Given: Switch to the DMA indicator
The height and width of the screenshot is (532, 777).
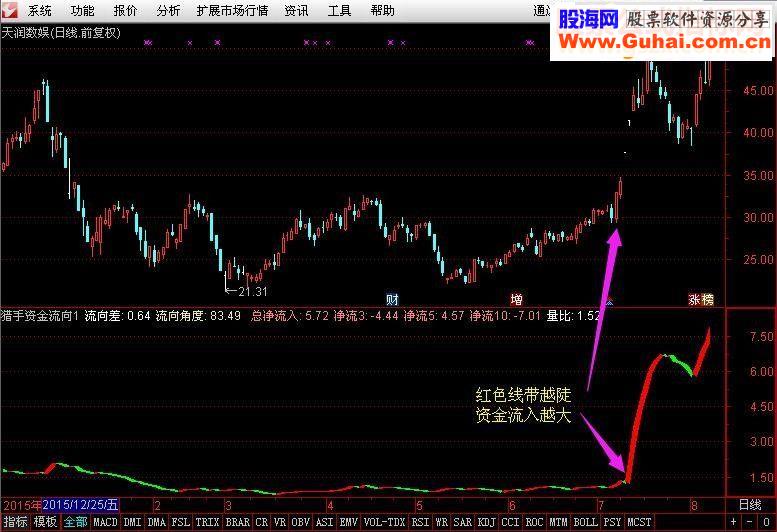Looking at the screenshot, I should pos(157,522).
